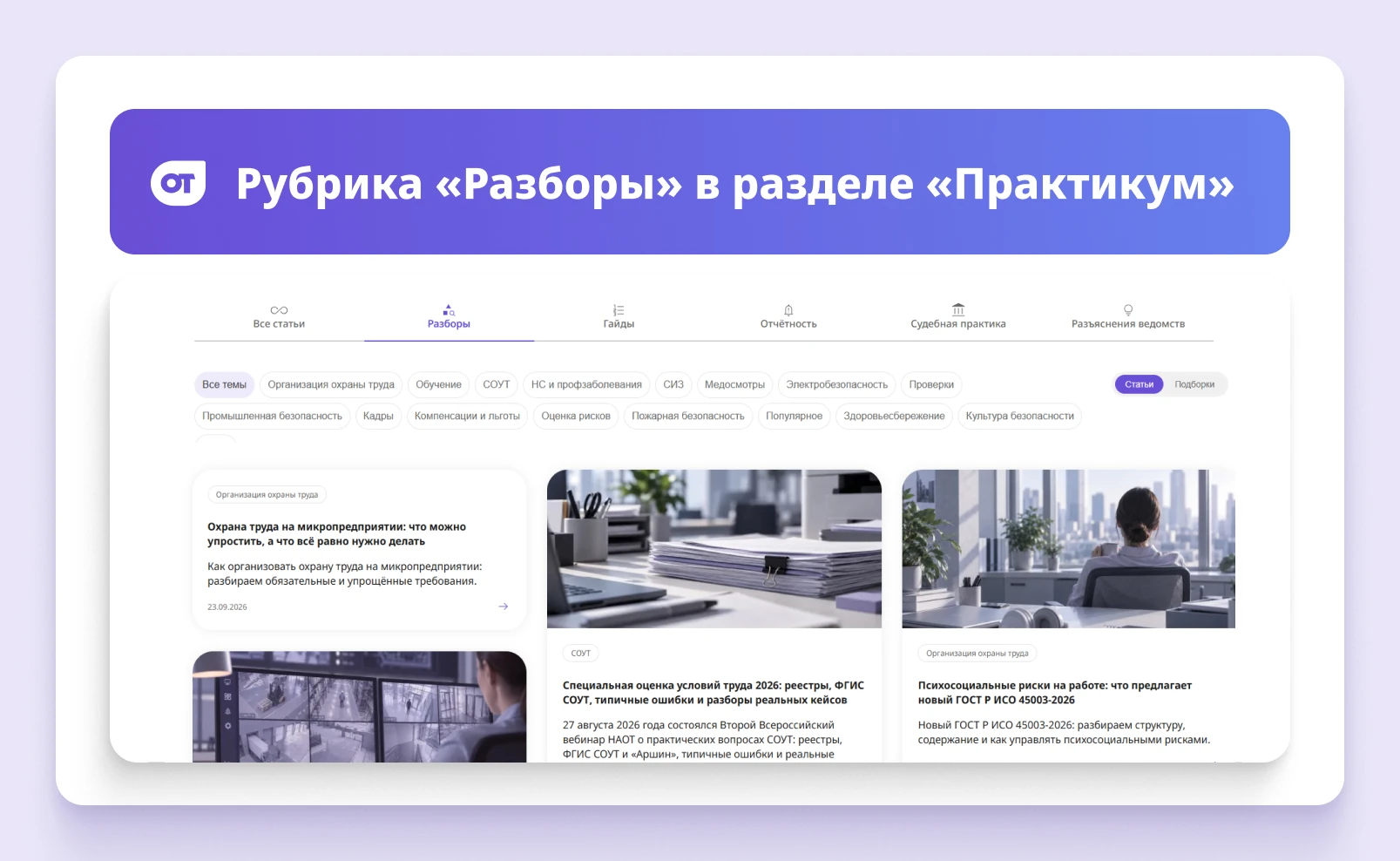Open the Судебная практика tab label
Image resolution: width=1400 pixels, height=861 pixels.
click(x=958, y=324)
